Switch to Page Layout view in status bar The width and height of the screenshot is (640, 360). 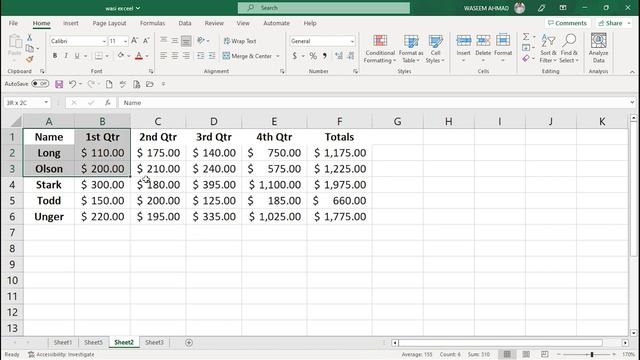click(526, 354)
